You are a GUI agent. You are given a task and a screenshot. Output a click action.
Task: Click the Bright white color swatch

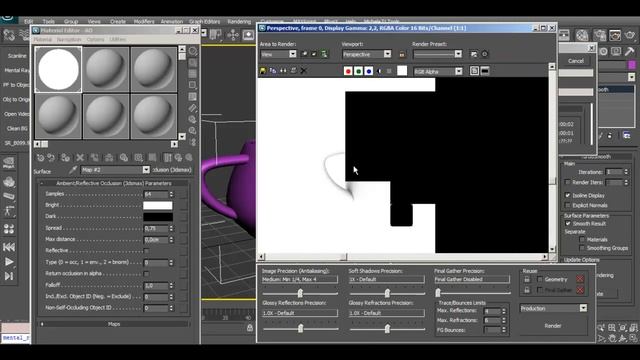[x=158, y=205]
